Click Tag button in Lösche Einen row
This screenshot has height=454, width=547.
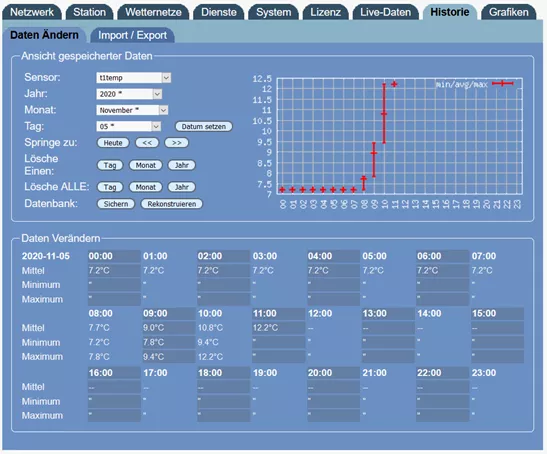(110, 165)
